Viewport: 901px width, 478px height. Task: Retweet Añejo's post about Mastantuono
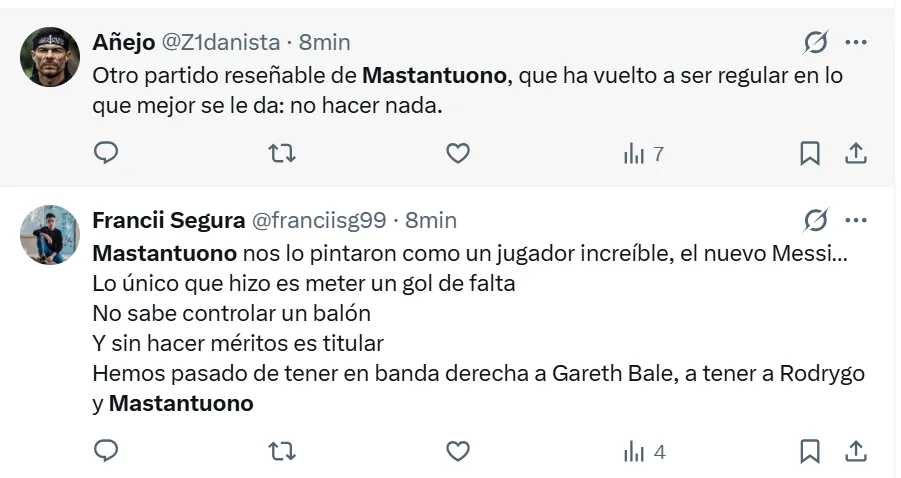coord(283,153)
